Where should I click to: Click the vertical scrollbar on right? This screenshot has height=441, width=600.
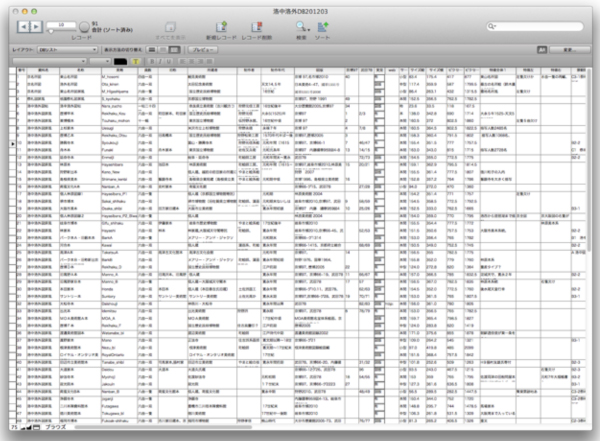[x=589, y=160]
